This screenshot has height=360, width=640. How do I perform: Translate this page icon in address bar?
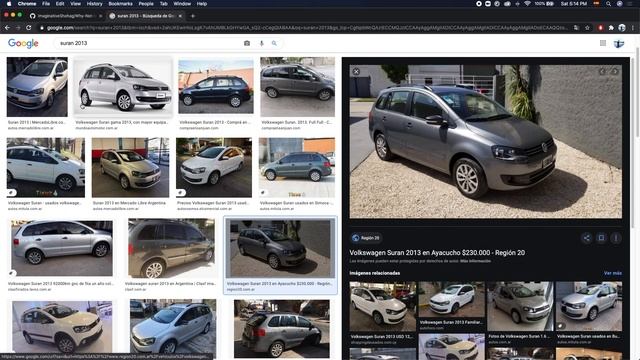(x=576, y=28)
